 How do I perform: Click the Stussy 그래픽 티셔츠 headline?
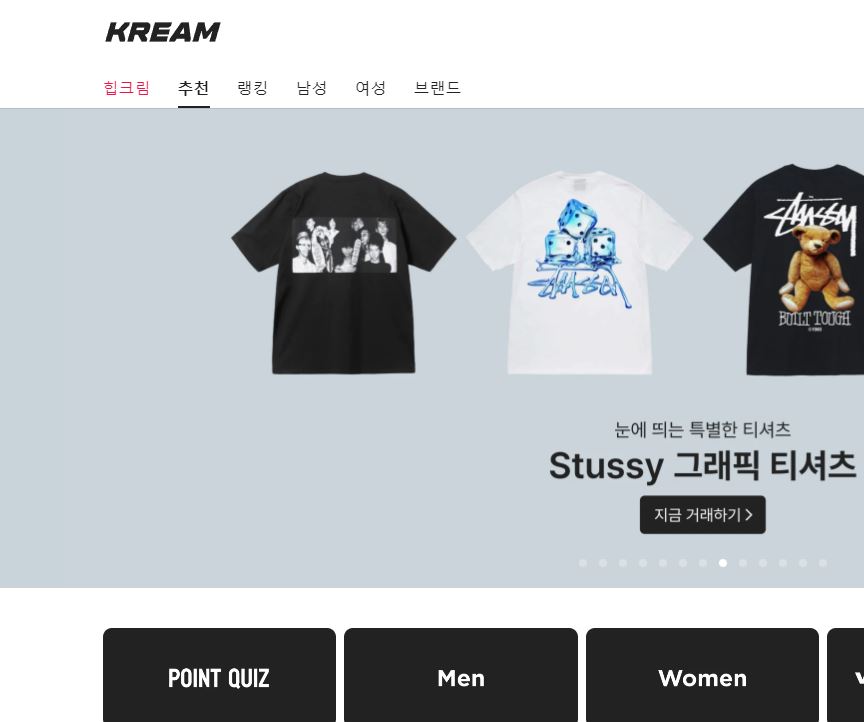tap(703, 466)
